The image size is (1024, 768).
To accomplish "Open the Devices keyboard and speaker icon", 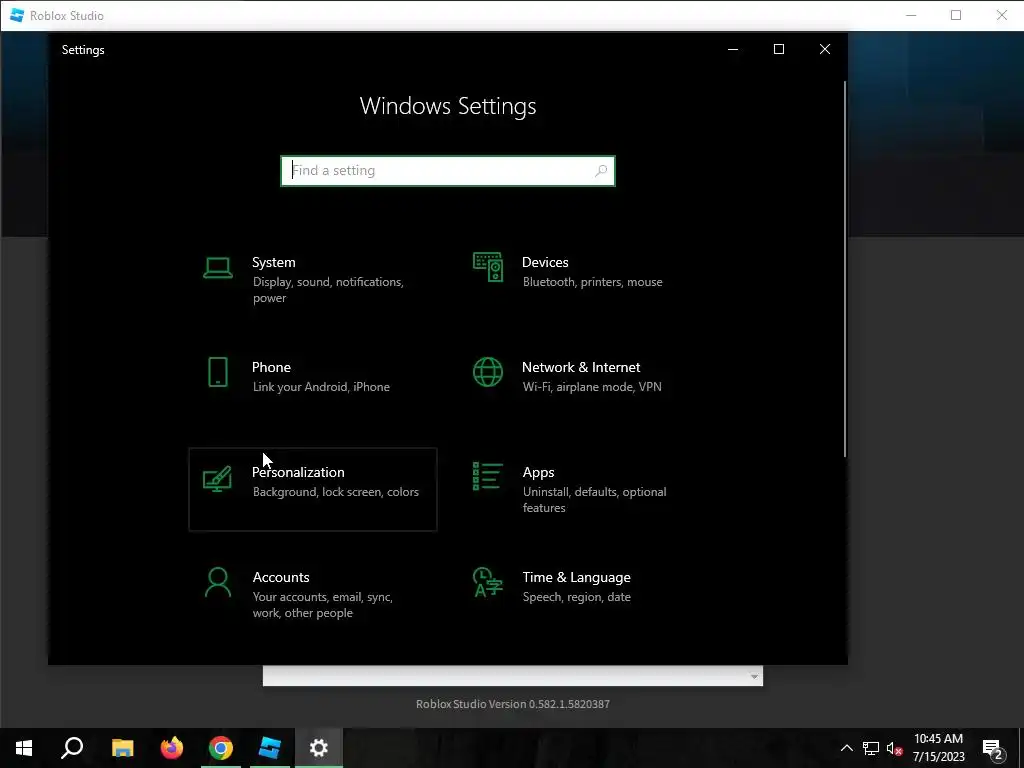I will (488, 267).
